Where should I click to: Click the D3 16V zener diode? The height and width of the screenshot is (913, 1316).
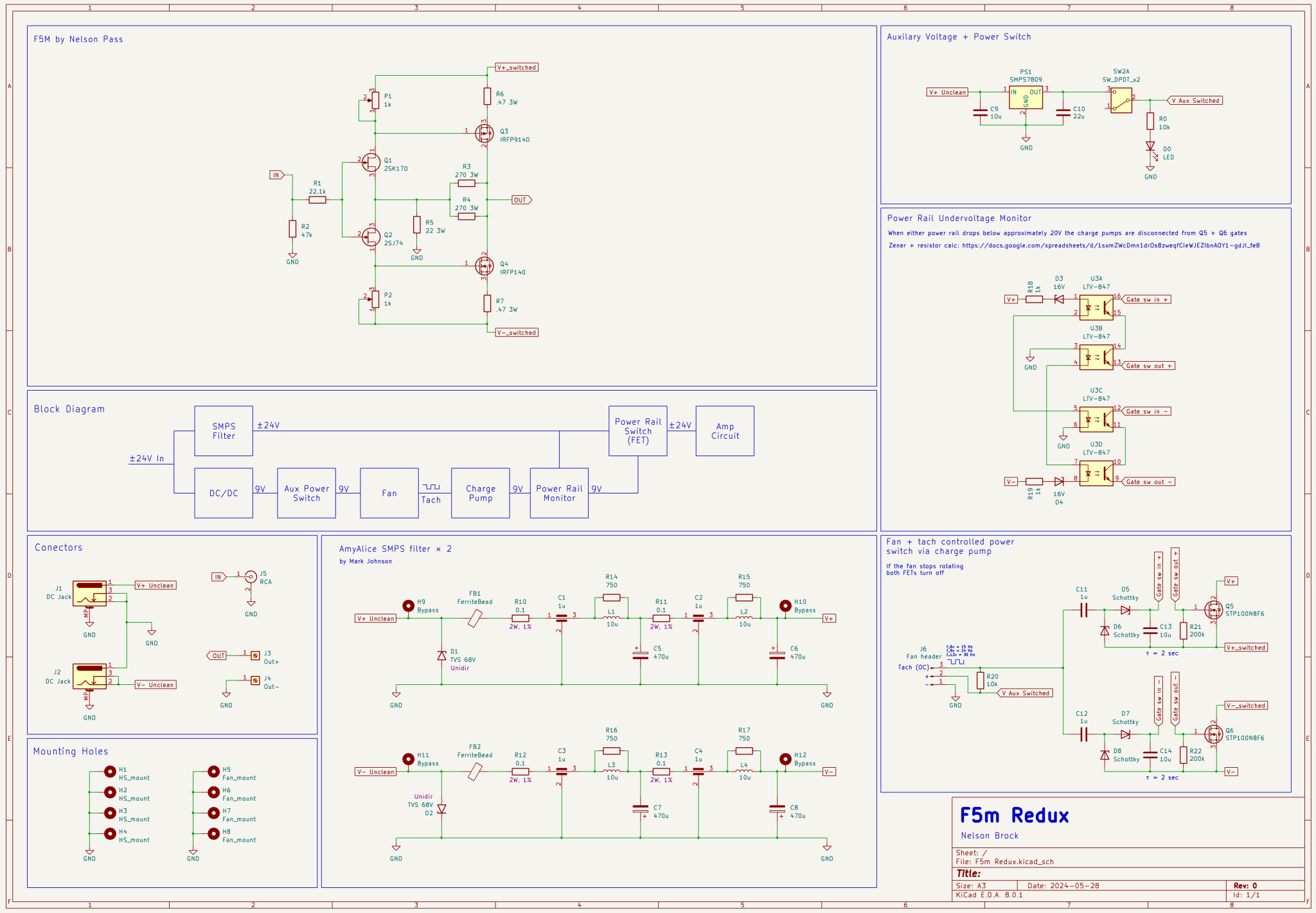1059,299
